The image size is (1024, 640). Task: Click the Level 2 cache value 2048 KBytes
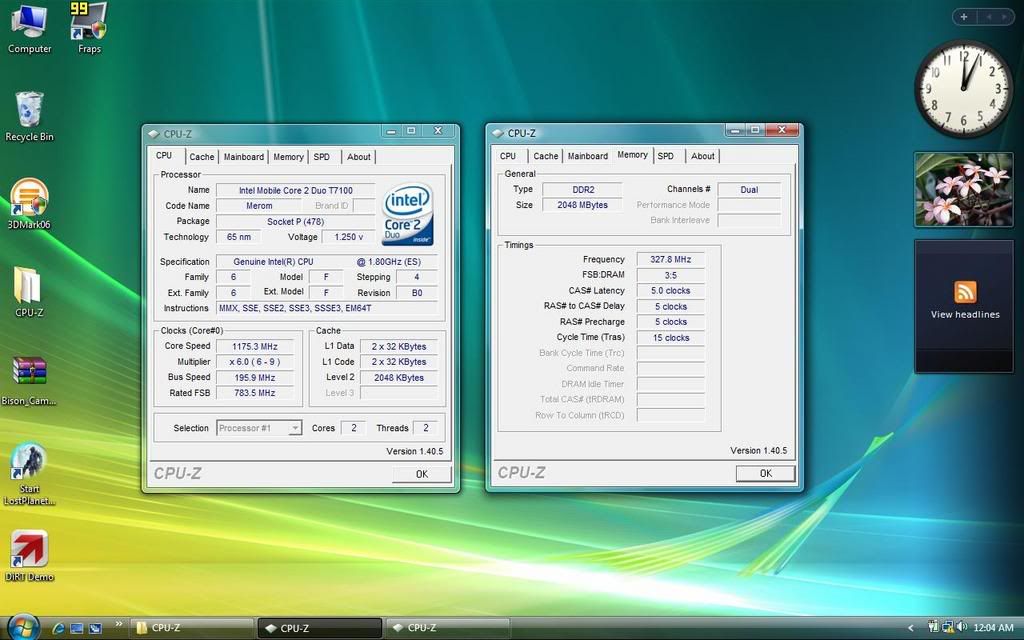(398, 378)
